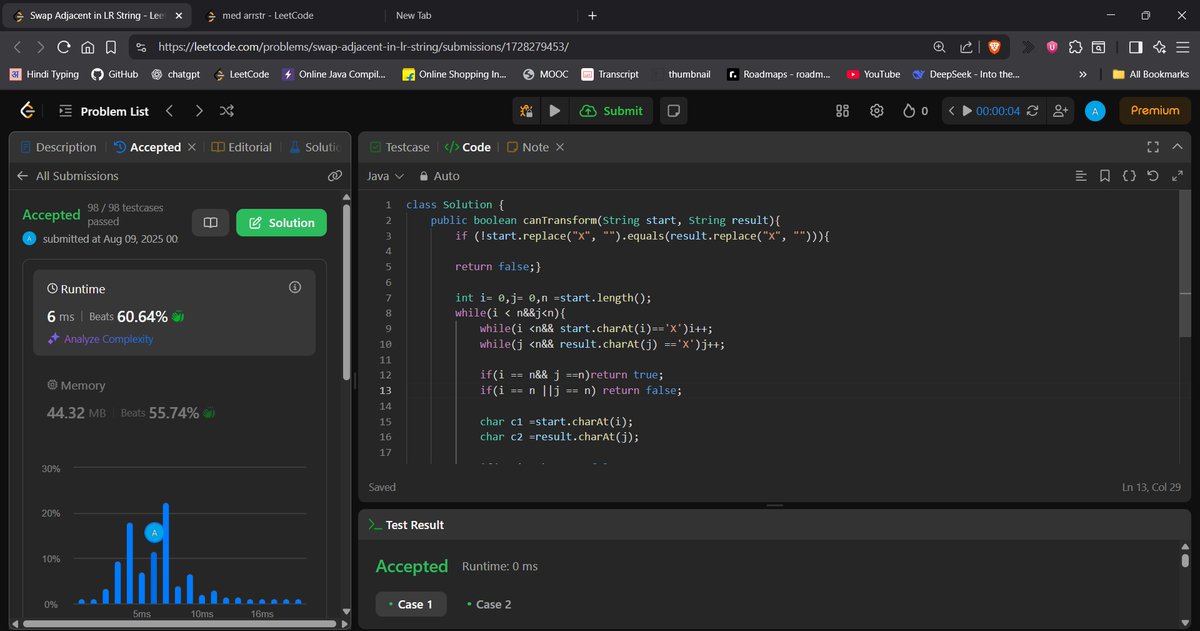Click the test result panel scrollbar

click(1185, 560)
